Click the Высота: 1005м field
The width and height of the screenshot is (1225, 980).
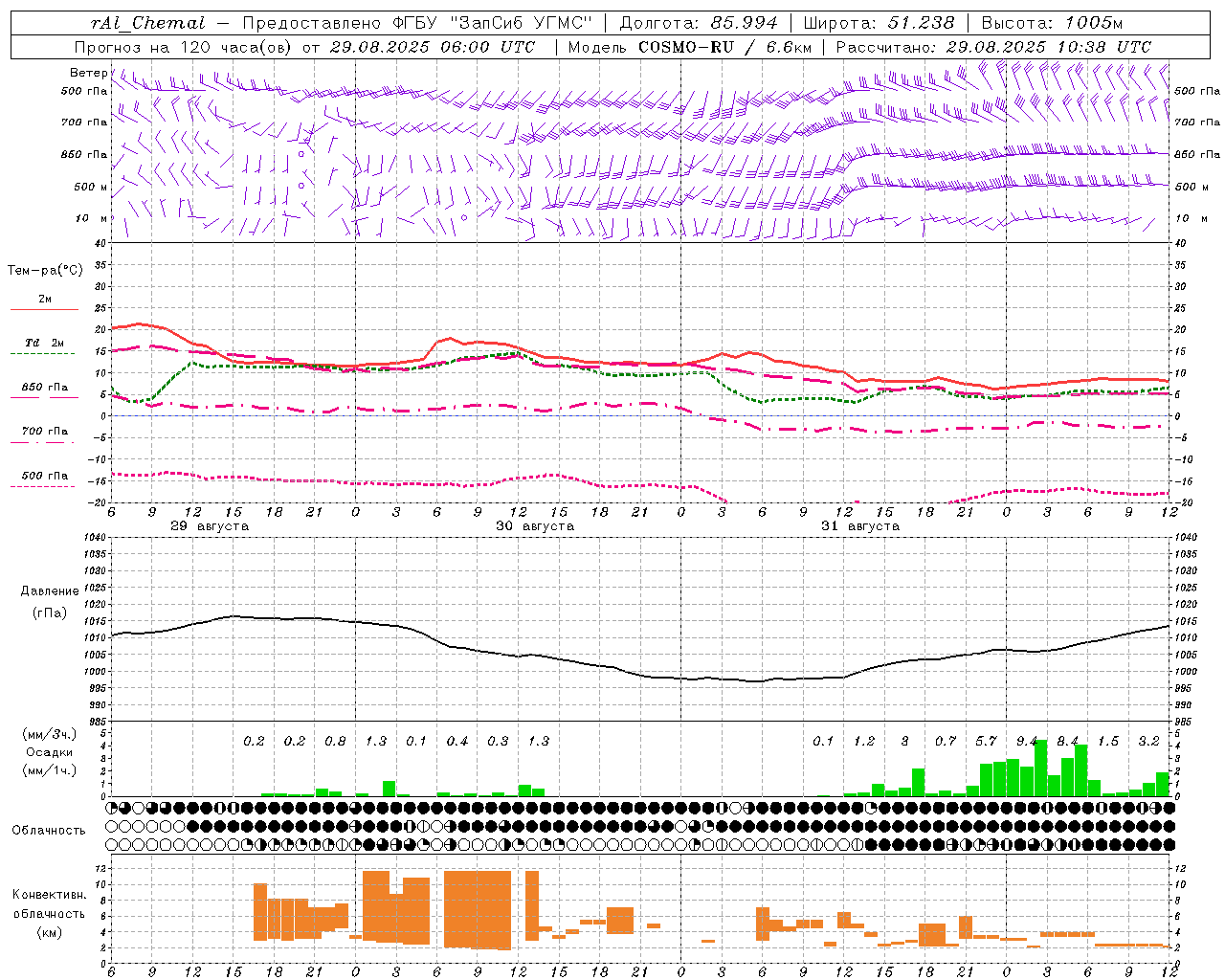(x=1054, y=23)
